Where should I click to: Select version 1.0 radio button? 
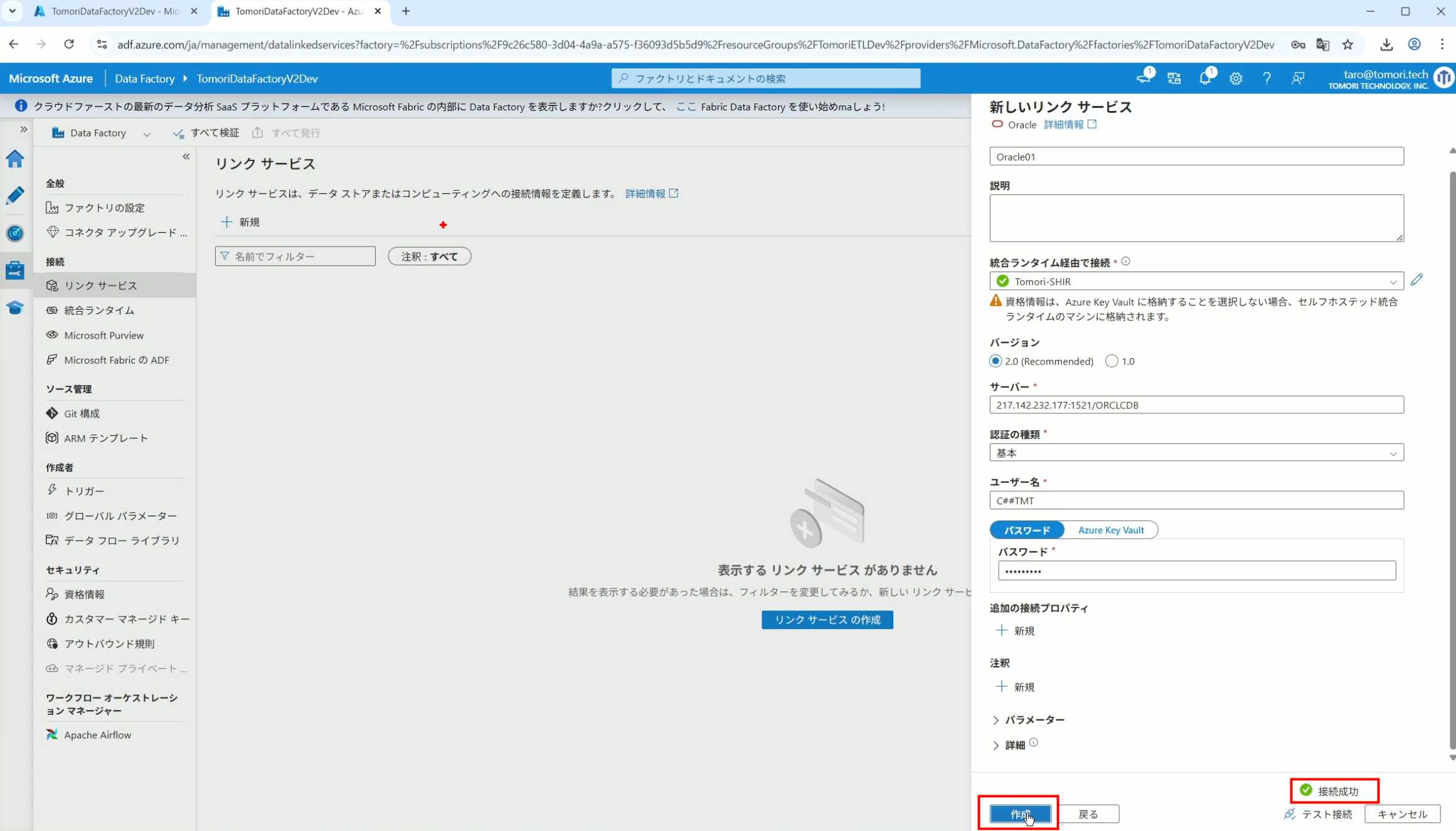(x=1112, y=361)
